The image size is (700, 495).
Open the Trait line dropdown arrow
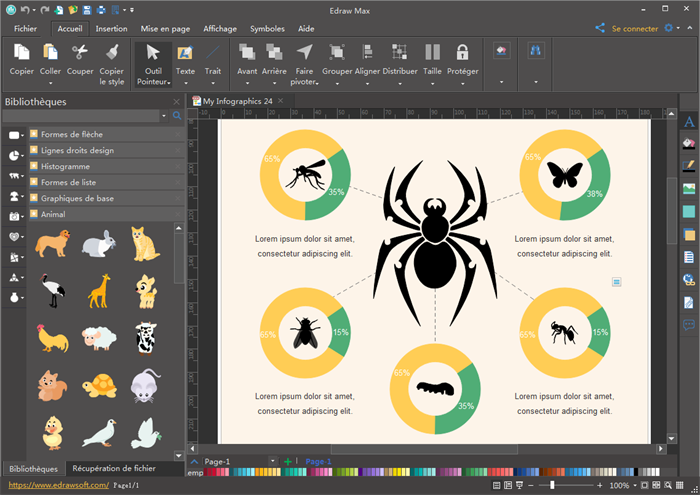click(x=213, y=83)
